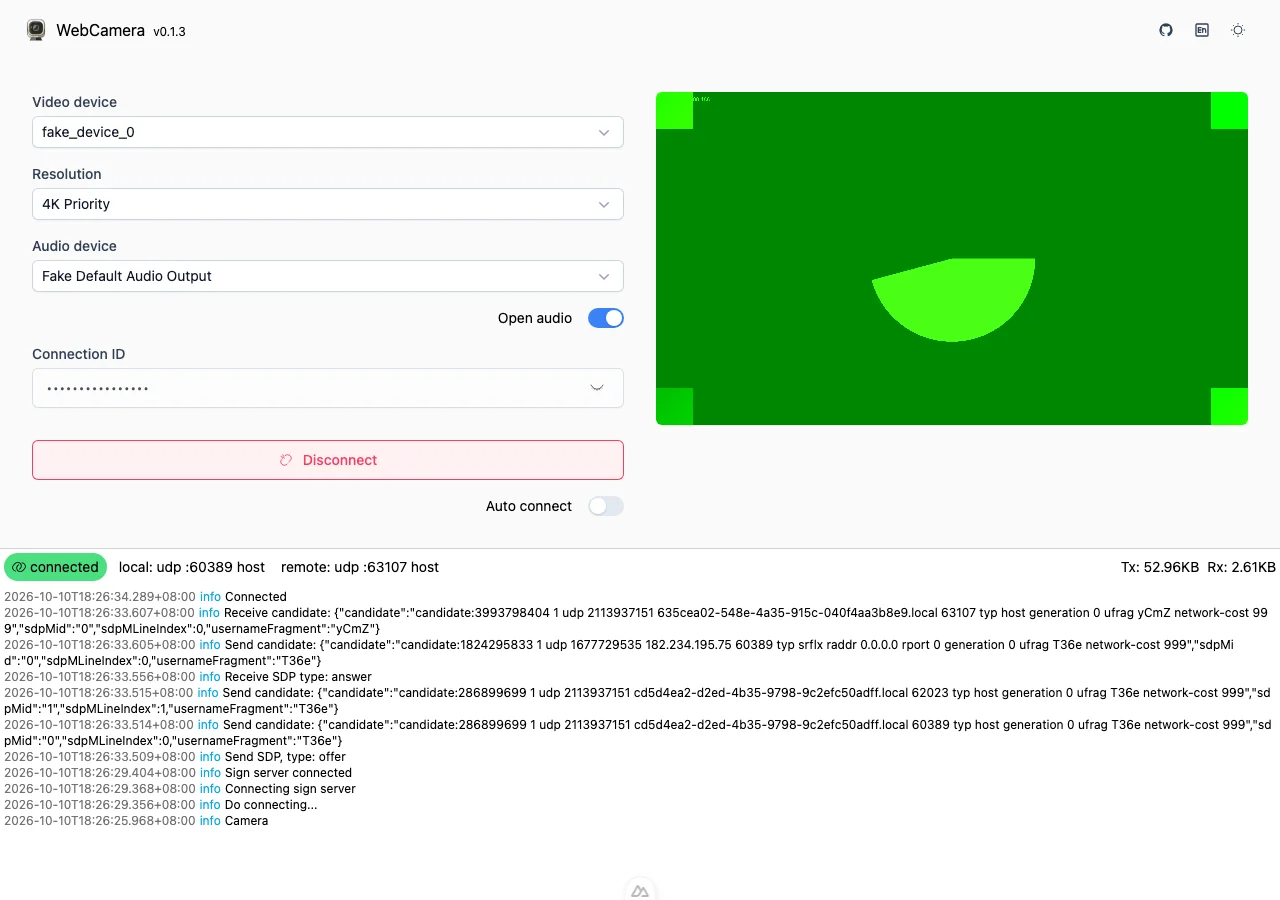The height and width of the screenshot is (900, 1280).
Task: Switch language with the En icon
Action: pos(1202,30)
